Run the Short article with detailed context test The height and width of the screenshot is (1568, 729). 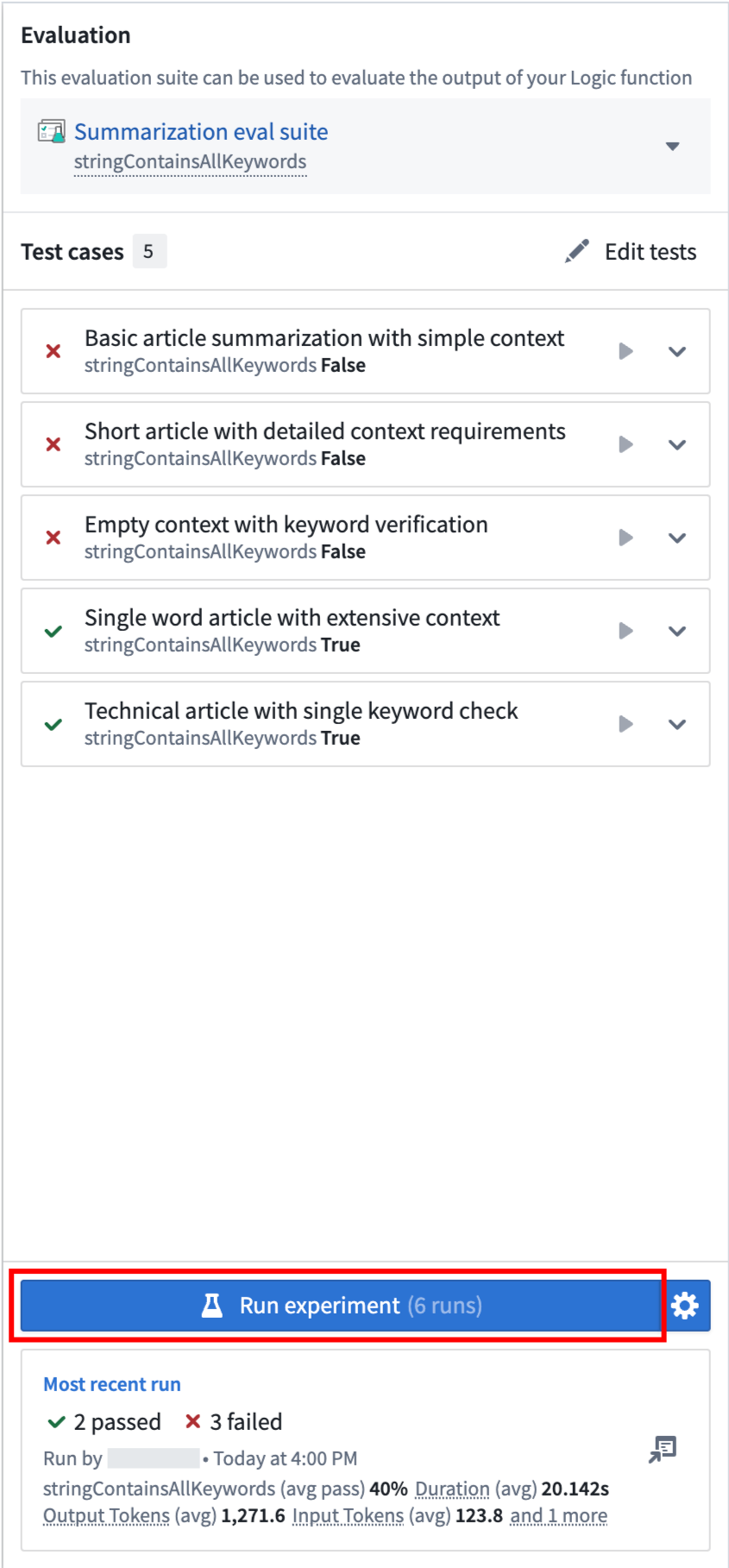tap(626, 444)
